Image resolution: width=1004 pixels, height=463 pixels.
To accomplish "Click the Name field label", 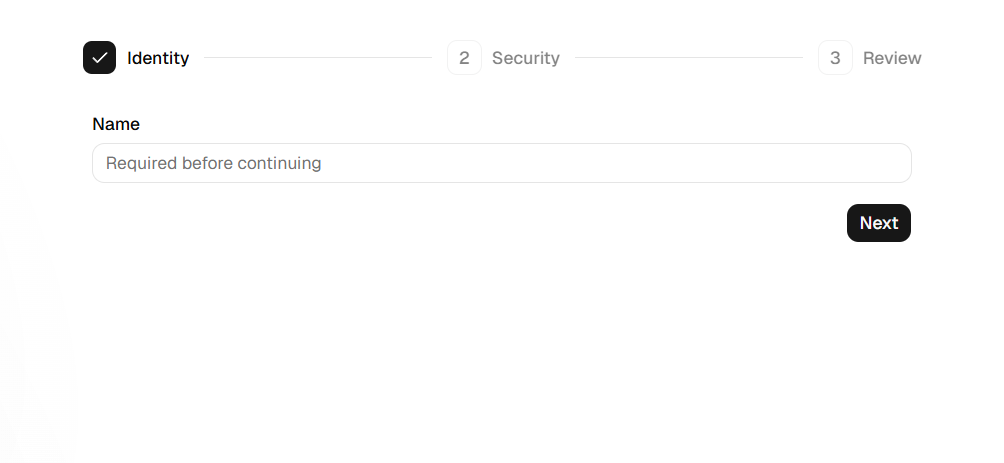I will [116, 124].
